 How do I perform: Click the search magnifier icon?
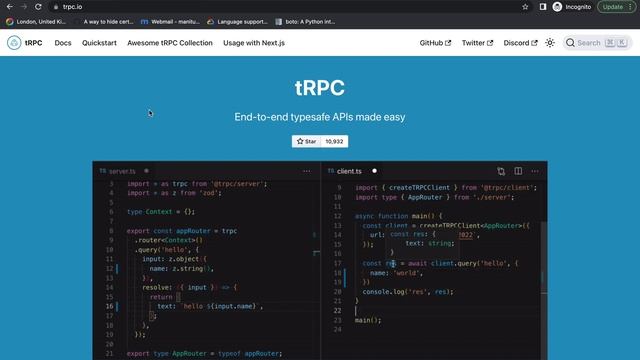point(570,43)
